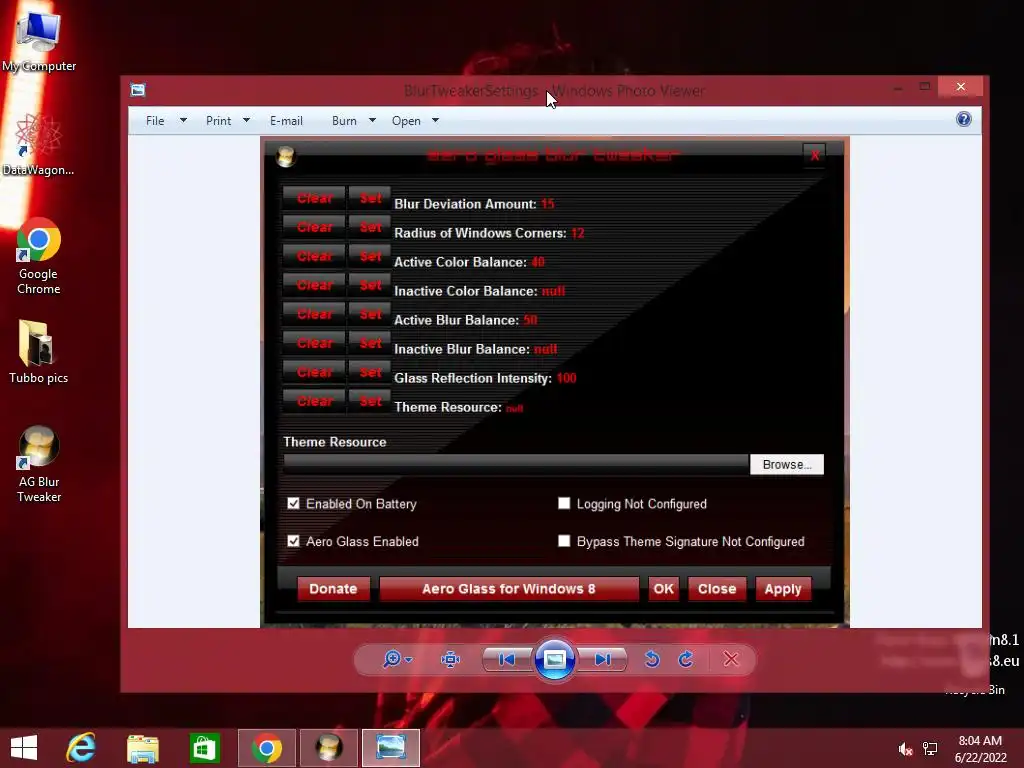Open the Tubbo pics folder

point(39,351)
